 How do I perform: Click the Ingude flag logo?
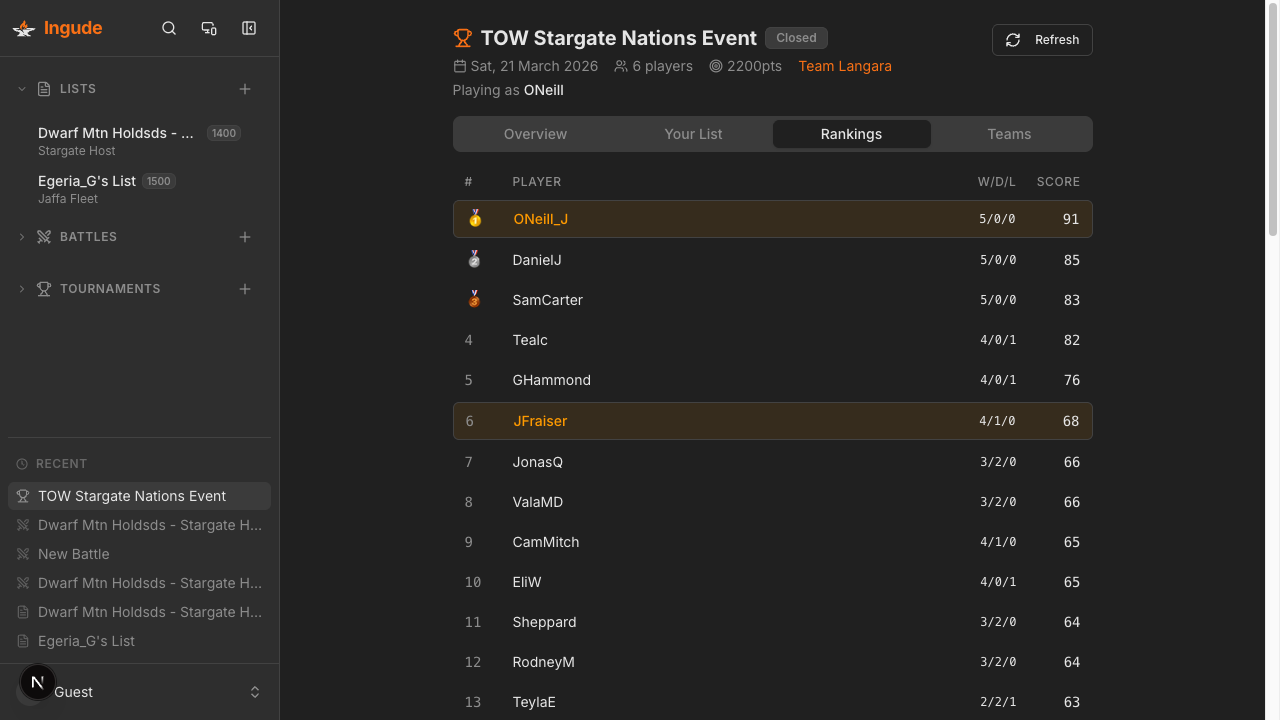pyautogui.click(x=23, y=28)
